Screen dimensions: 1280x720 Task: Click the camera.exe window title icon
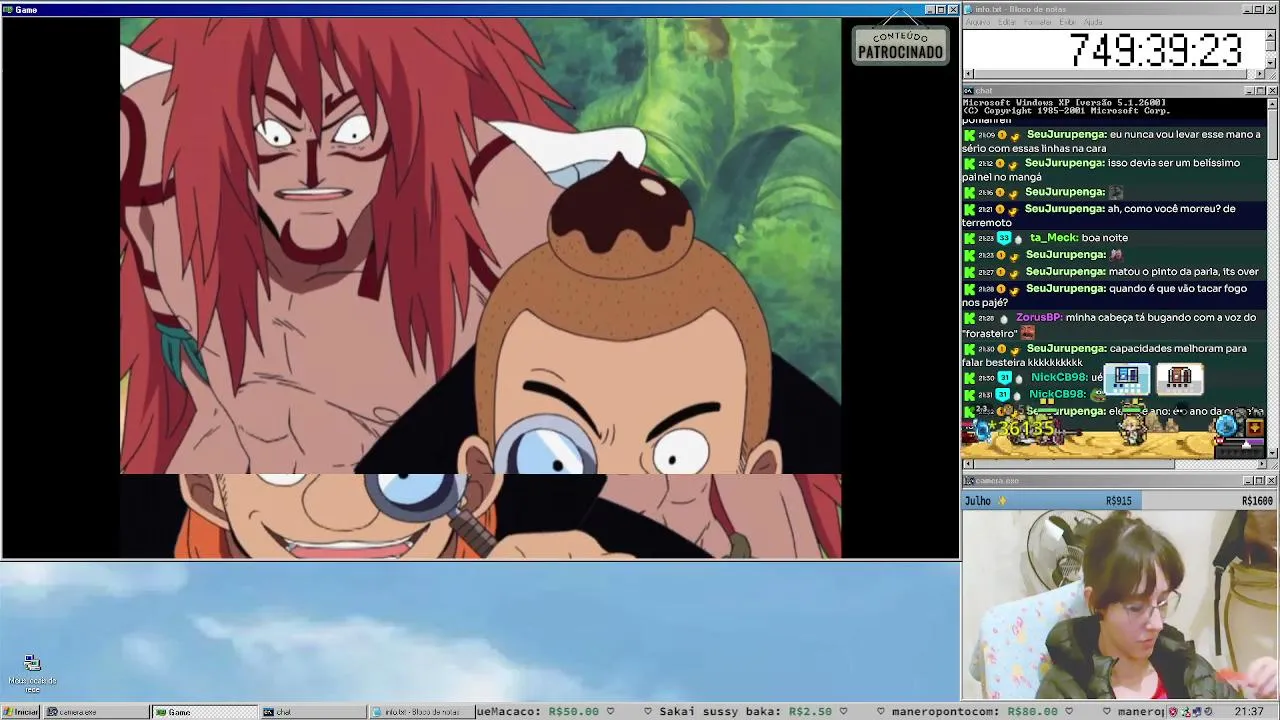coord(970,481)
